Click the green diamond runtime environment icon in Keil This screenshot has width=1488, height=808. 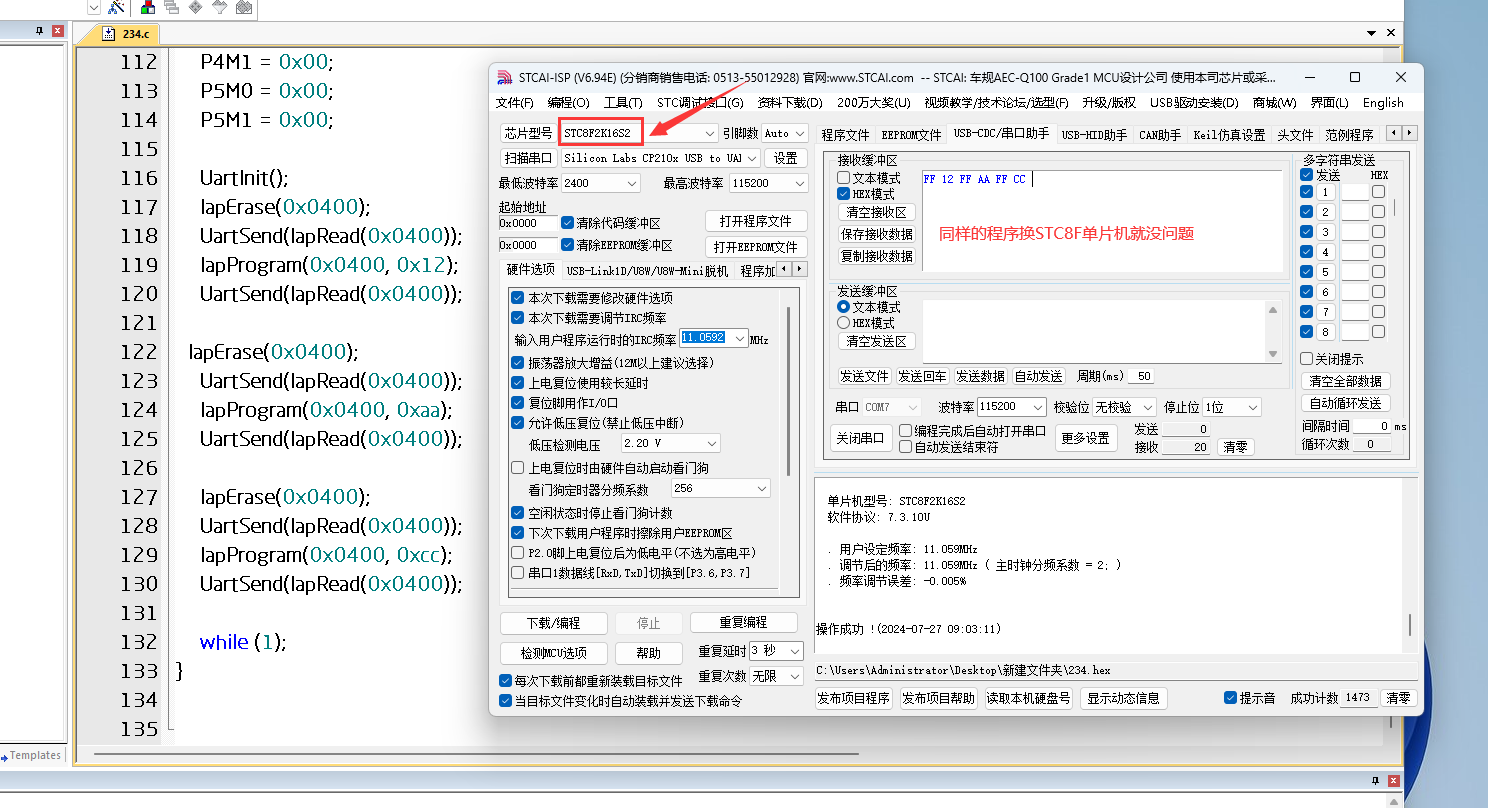(x=195, y=7)
